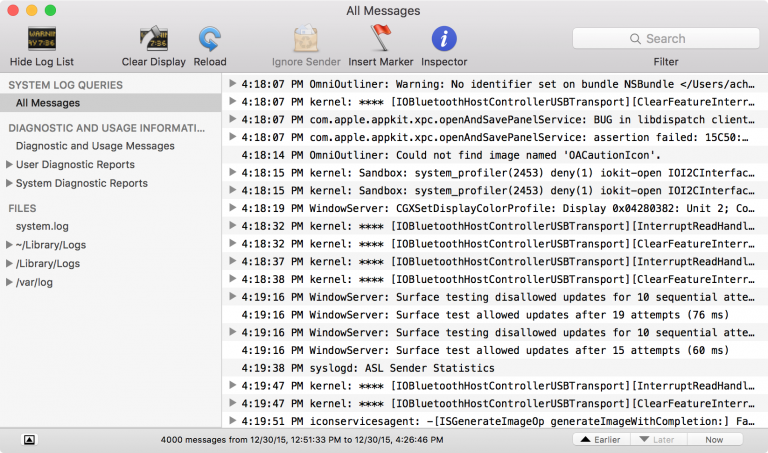Insert a marker using the flag icon

tap(381, 39)
